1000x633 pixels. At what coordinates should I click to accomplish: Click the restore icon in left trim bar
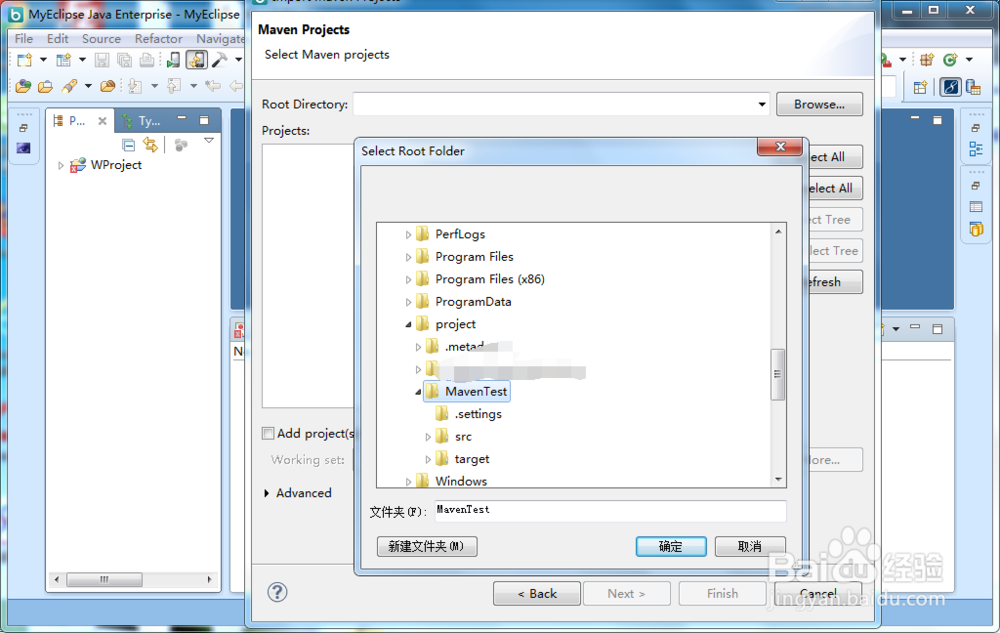pos(24,128)
